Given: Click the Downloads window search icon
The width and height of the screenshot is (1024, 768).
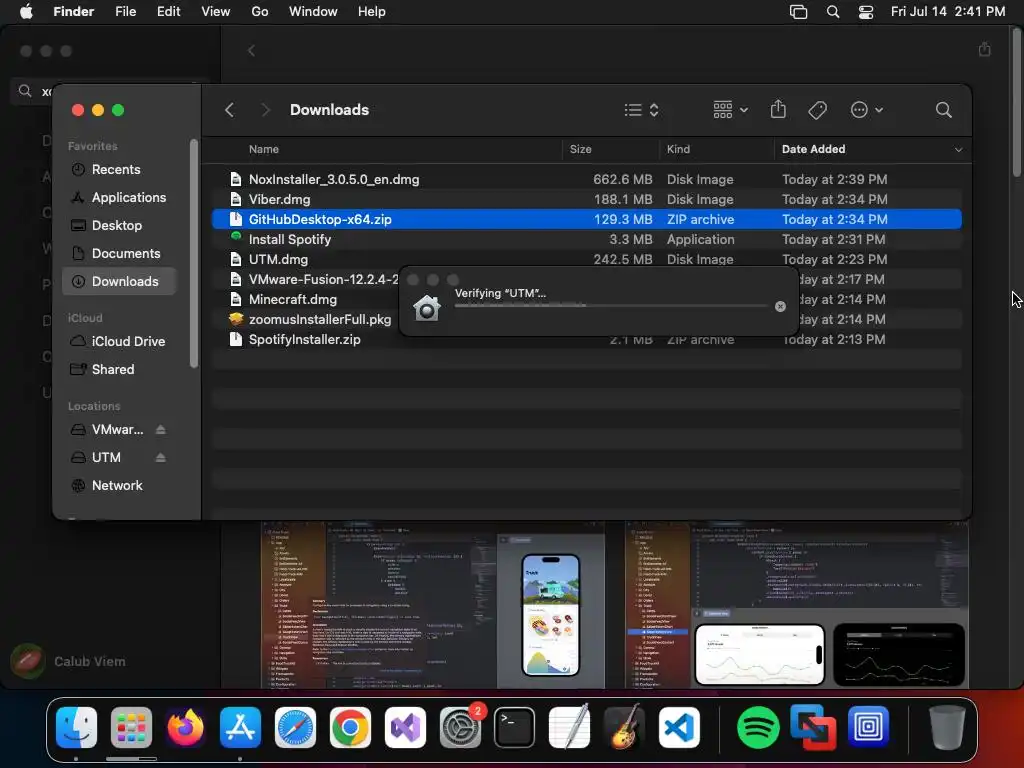Looking at the screenshot, I should click(943, 110).
